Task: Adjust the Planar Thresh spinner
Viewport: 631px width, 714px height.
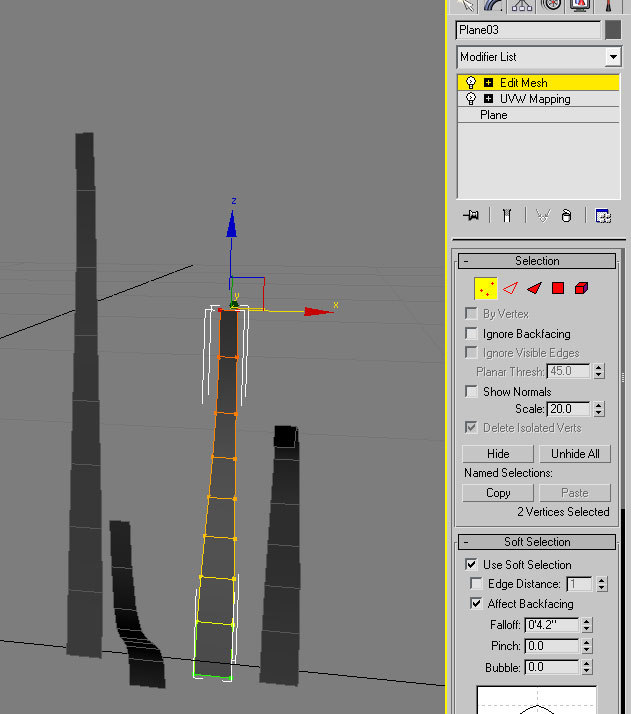Action: (x=599, y=371)
